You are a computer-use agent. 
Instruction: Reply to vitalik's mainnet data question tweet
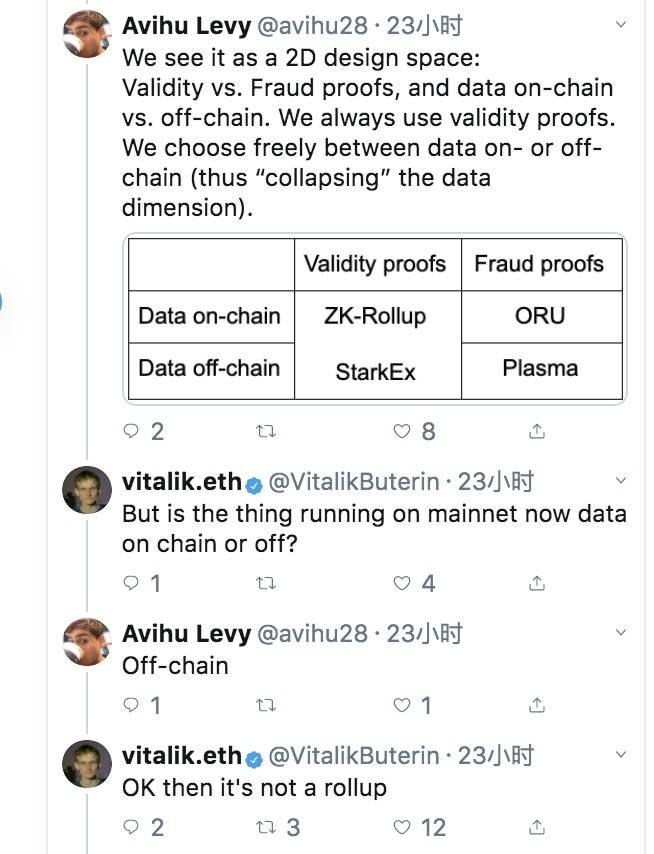pyautogui.click(x=131, y=582)
